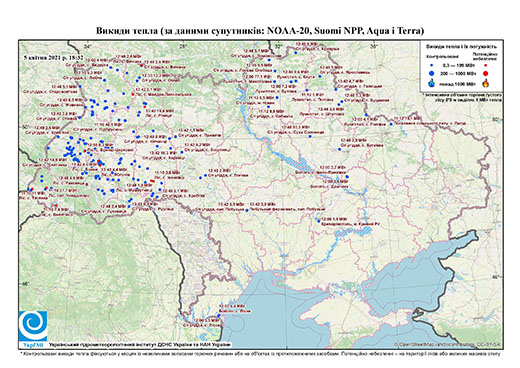The height and width of the screenshot is (368, 520).
Task: Click the institute name caption beside logo
Action: 140,345
